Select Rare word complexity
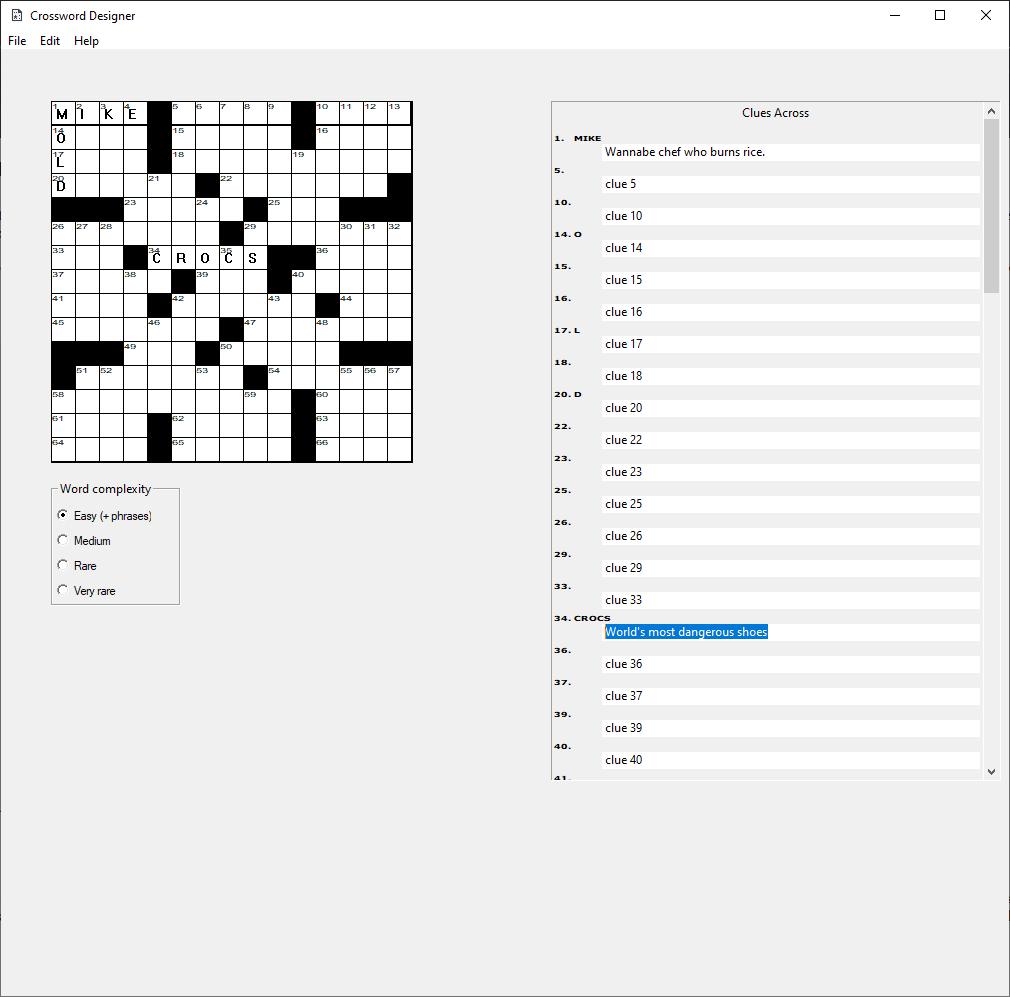Image resolution: width=1010 pixels, height=997 pixels. click(77, 566)
